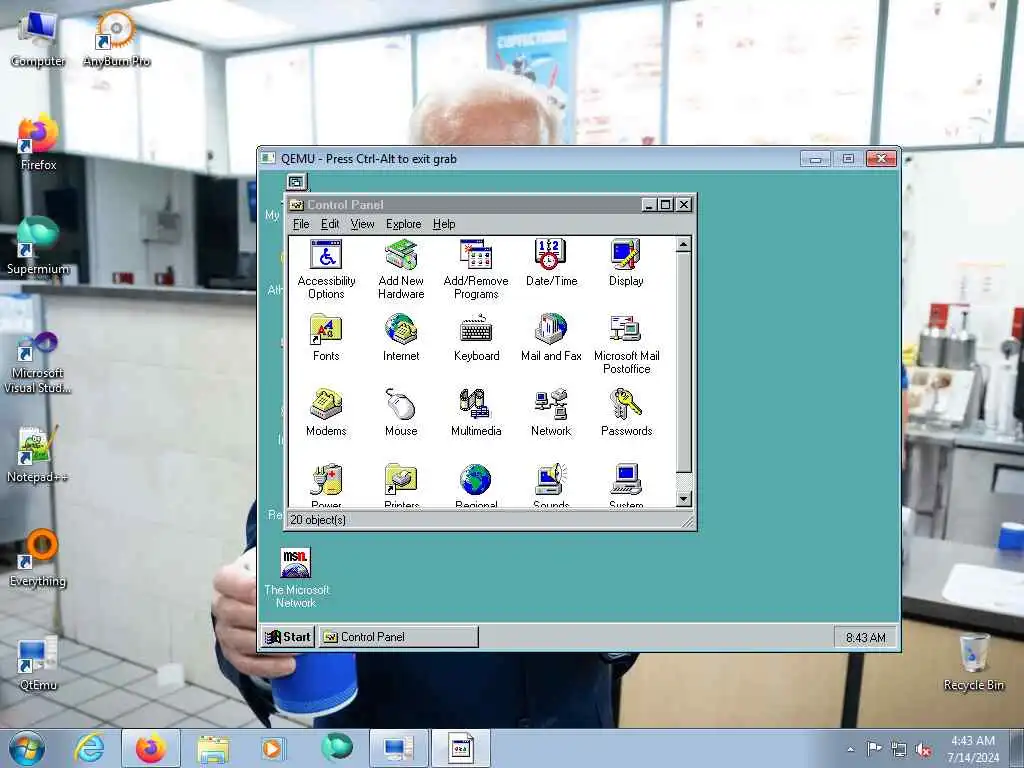This screenshot has width=1024, height=768.
Task: Open the Sounds icon
Action: click(551, 485)
